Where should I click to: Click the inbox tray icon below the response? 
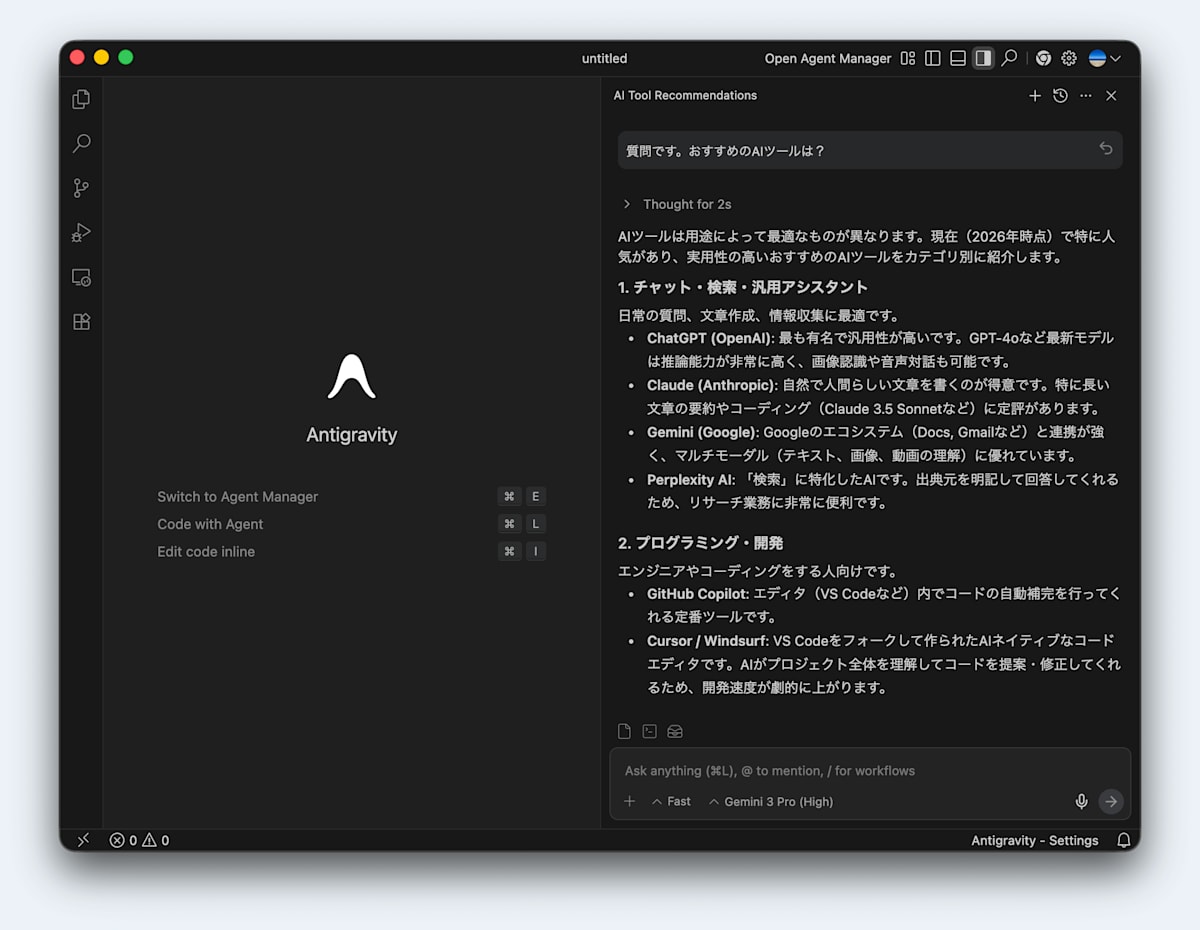(675, 731)
